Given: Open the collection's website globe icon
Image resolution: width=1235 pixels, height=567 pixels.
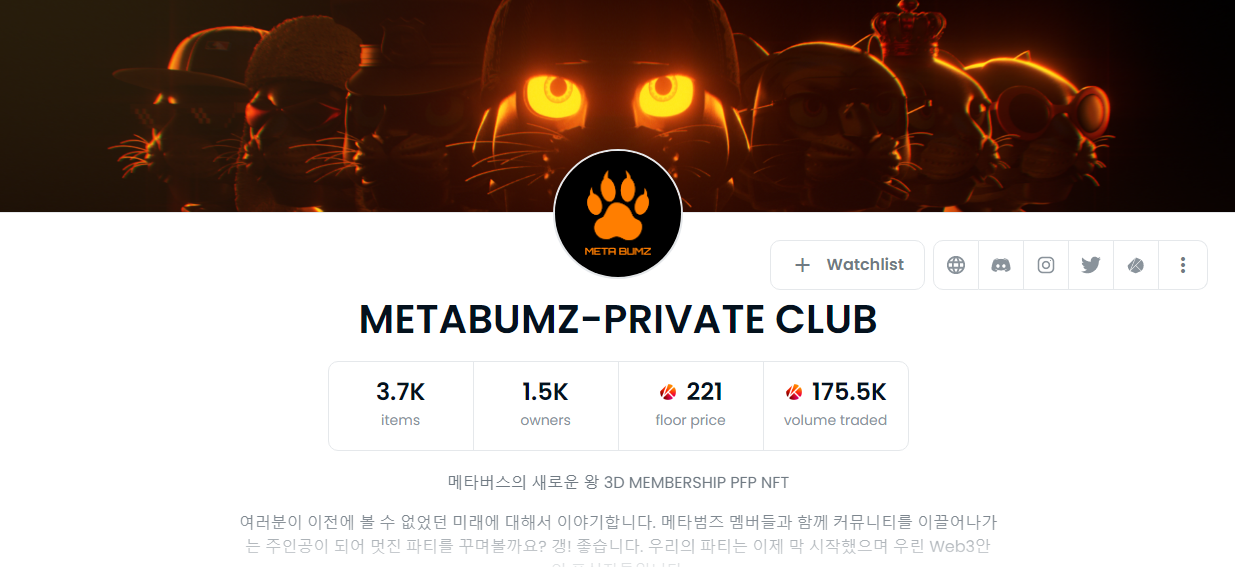Looking at the screenshot, I should coord(956,265).
